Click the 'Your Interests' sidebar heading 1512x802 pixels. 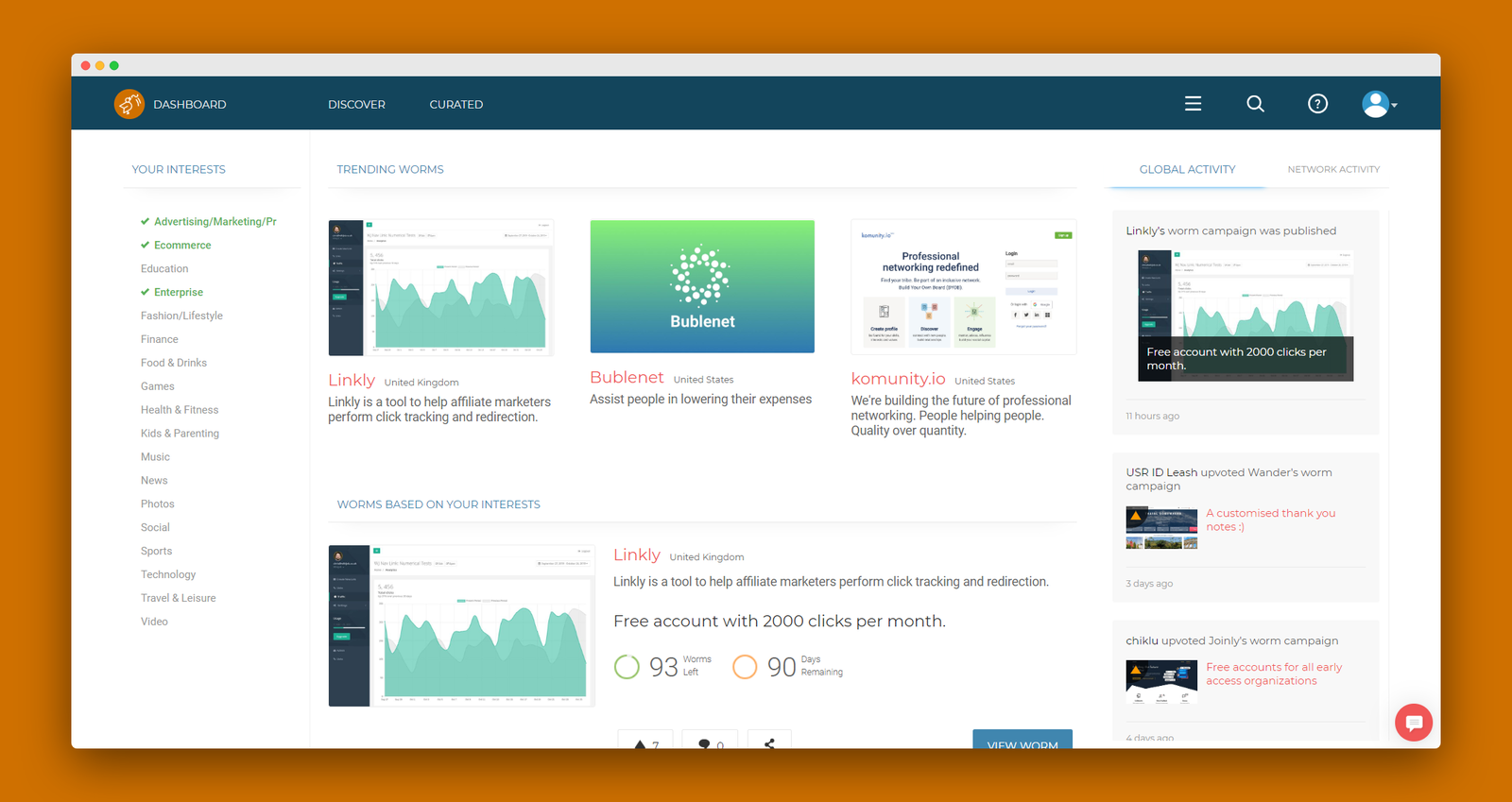coord(179,170)
